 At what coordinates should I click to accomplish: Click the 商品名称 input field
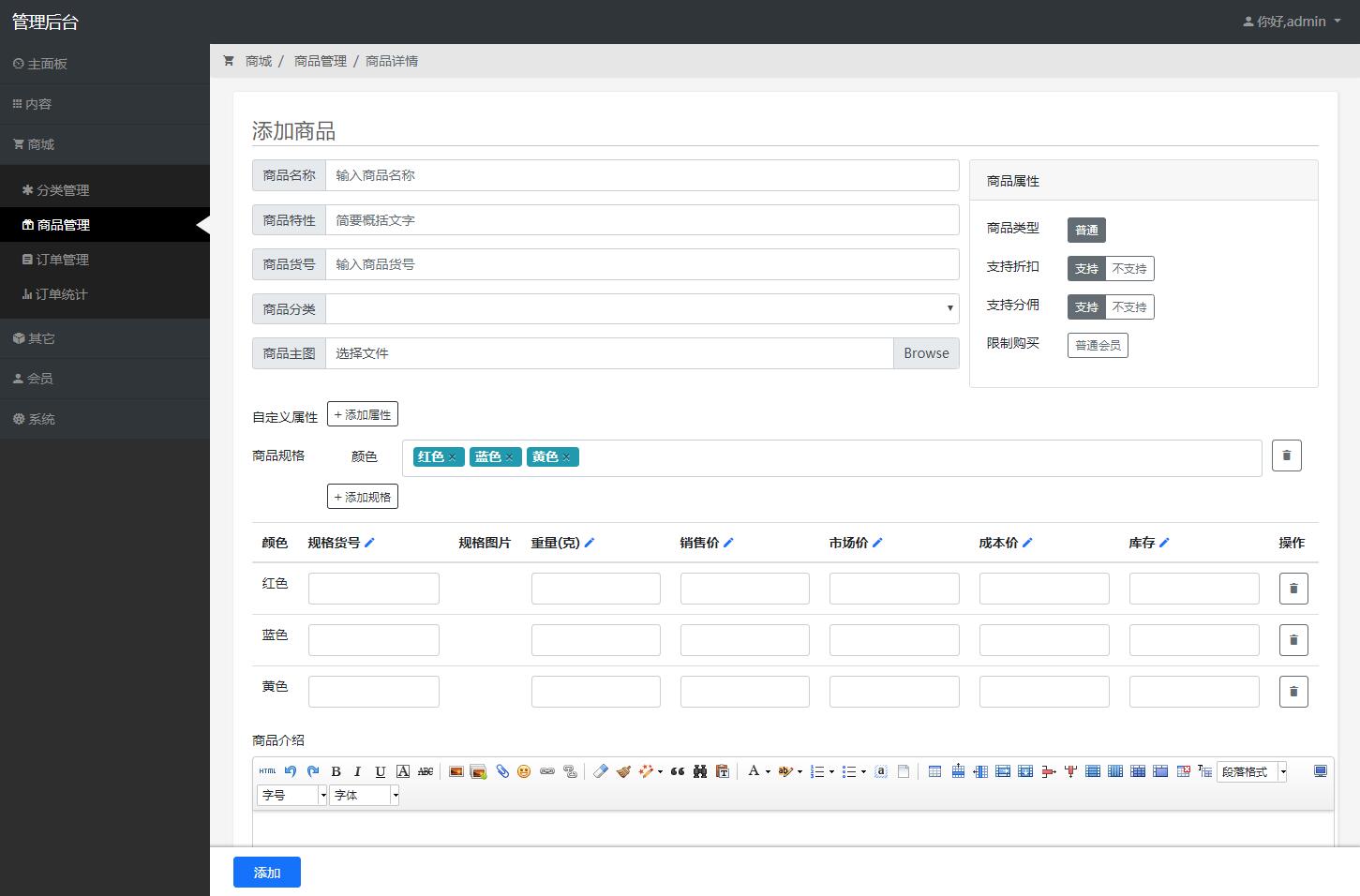642,175
